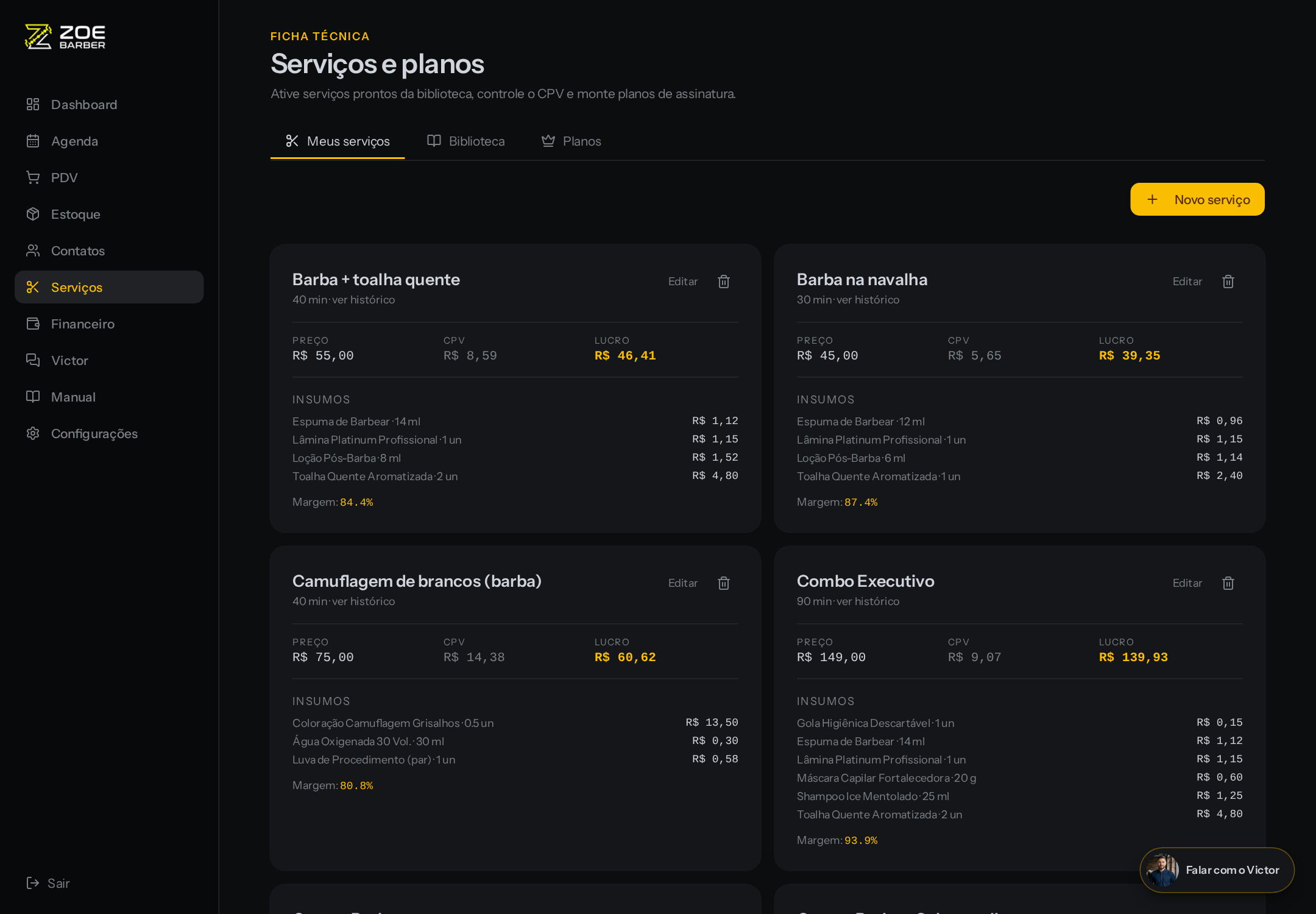Click the Zoe Barber logo
The image size is (1316, 914).
click(x=65, y=37)
